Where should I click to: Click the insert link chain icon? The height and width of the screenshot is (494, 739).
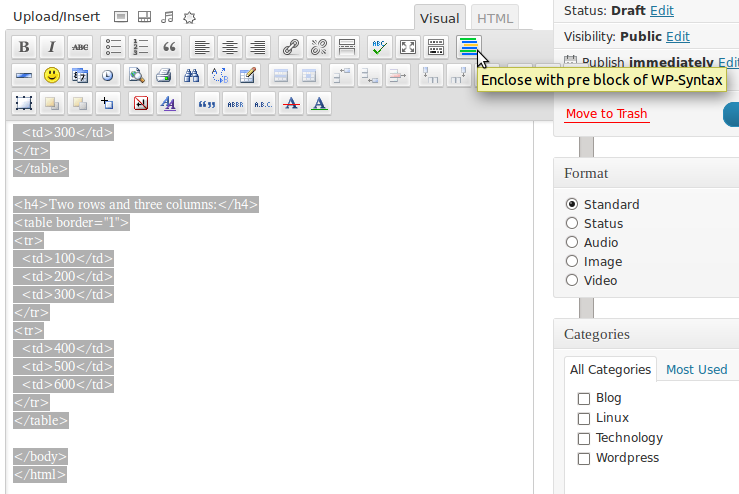(x=290, y=47)
